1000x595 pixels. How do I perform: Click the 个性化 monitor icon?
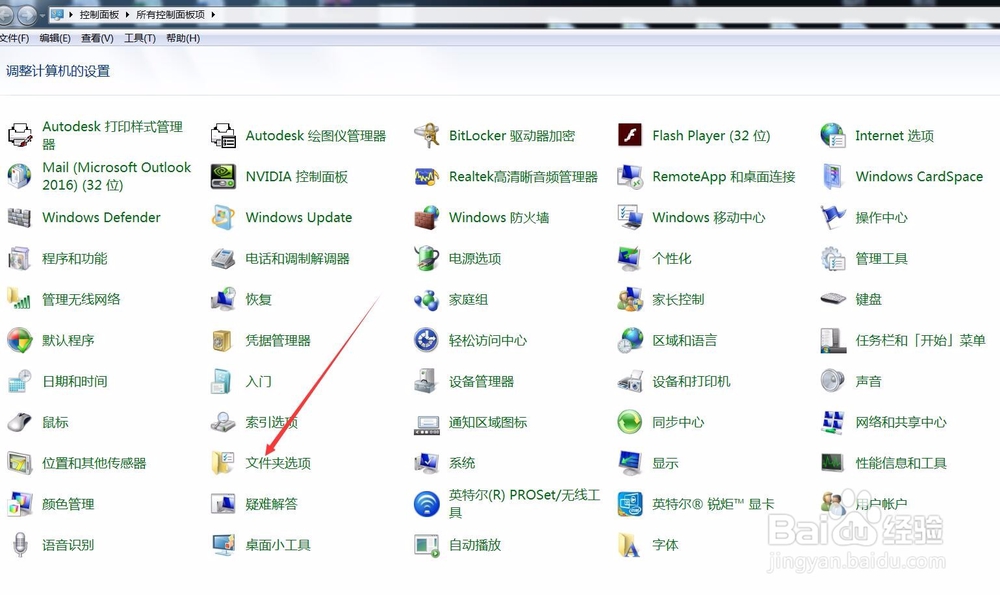(x=629, y=258)
